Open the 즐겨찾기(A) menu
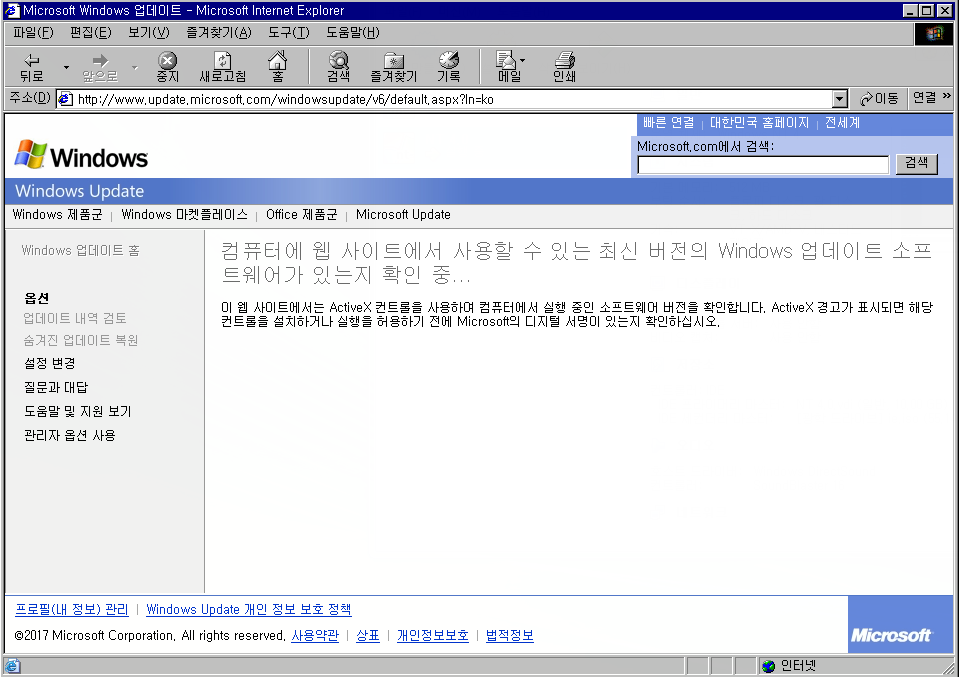The image size is (959, 677). point(219,32)
